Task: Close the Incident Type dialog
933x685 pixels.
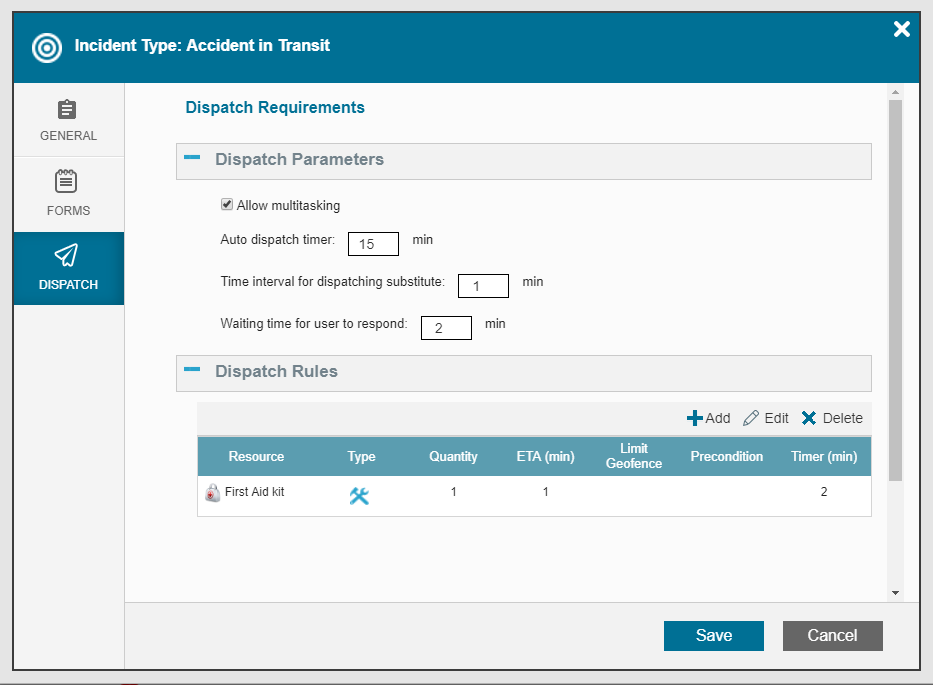Action: pyautogui.click(x=901, y=29)
